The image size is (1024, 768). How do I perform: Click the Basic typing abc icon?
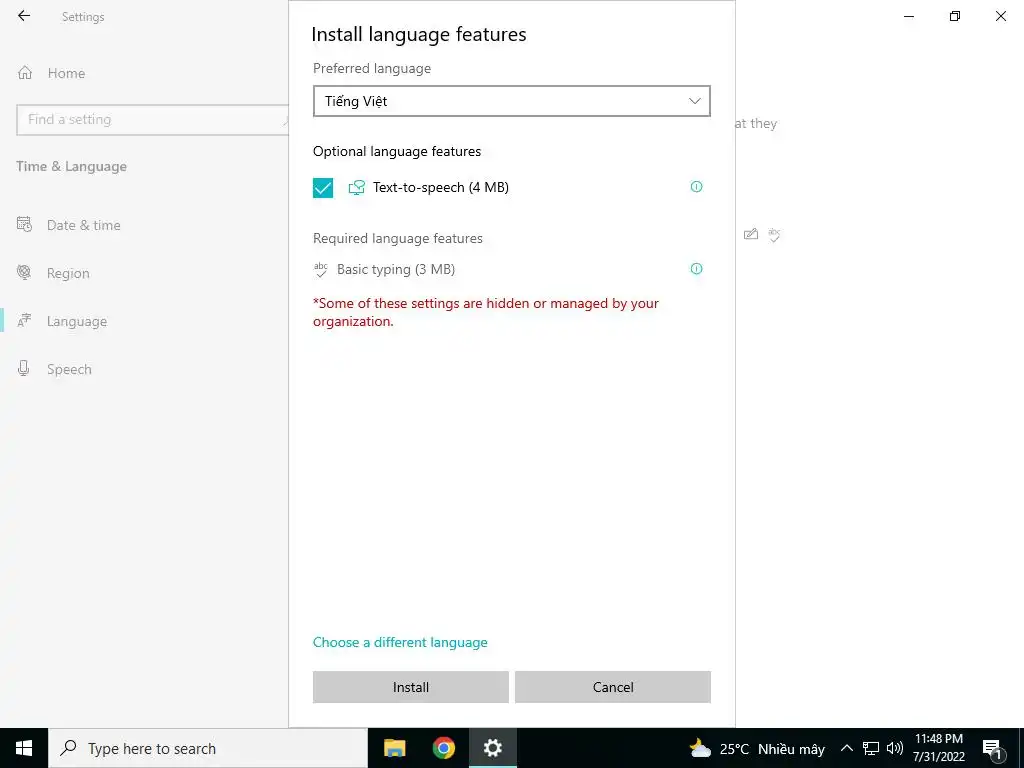pyautogui.click(x=321, y=269)
